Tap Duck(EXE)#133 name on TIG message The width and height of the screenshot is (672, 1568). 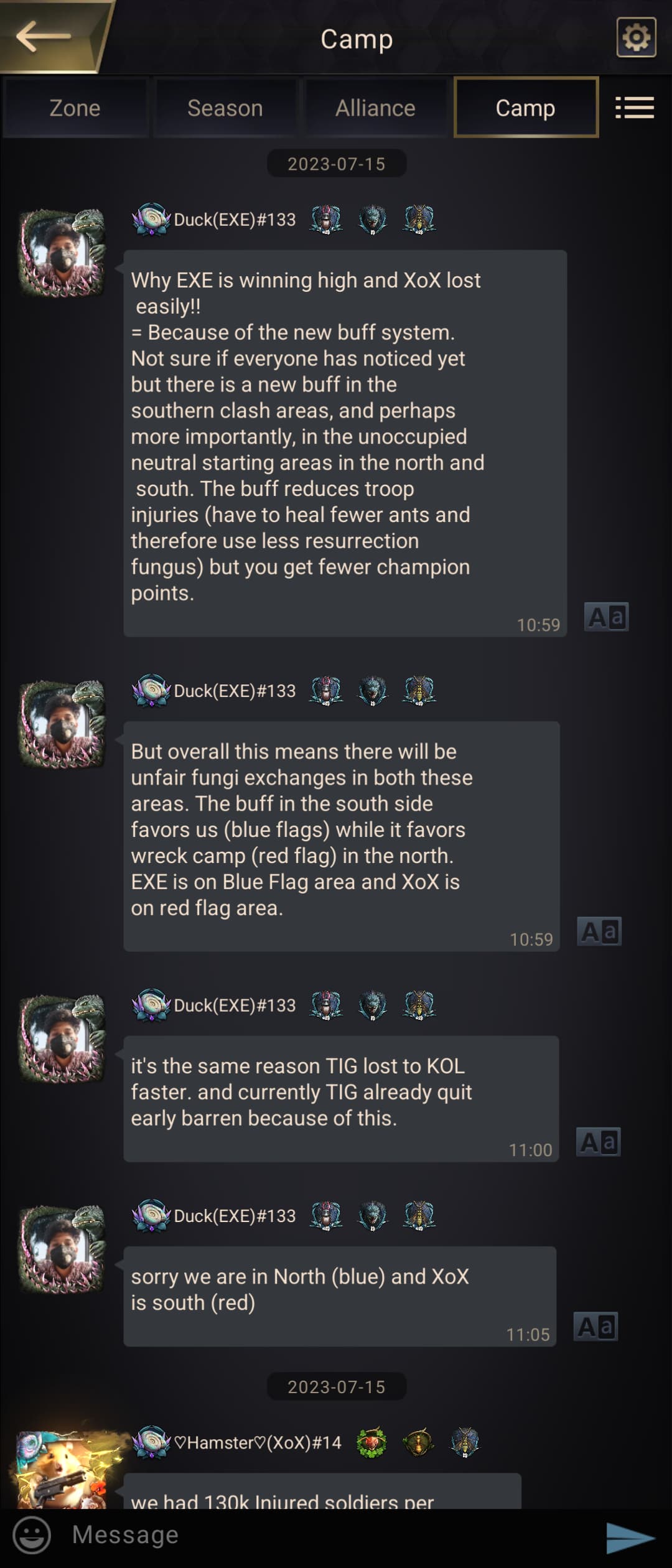pos(235,1006)
